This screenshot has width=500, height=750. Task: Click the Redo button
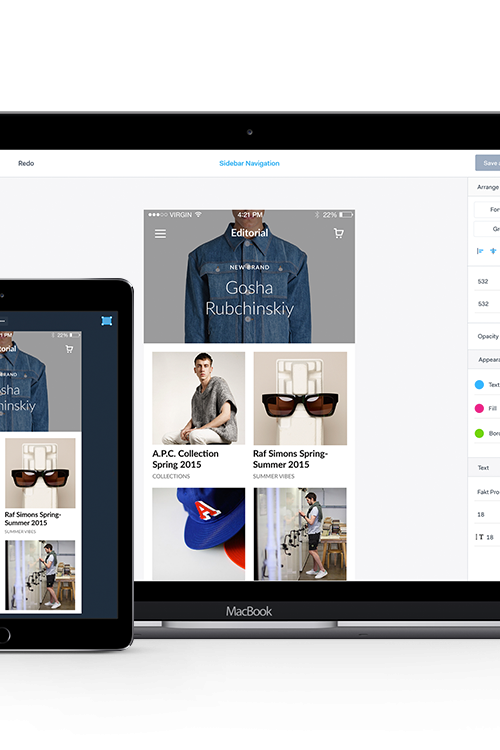(x=26, y=163)
